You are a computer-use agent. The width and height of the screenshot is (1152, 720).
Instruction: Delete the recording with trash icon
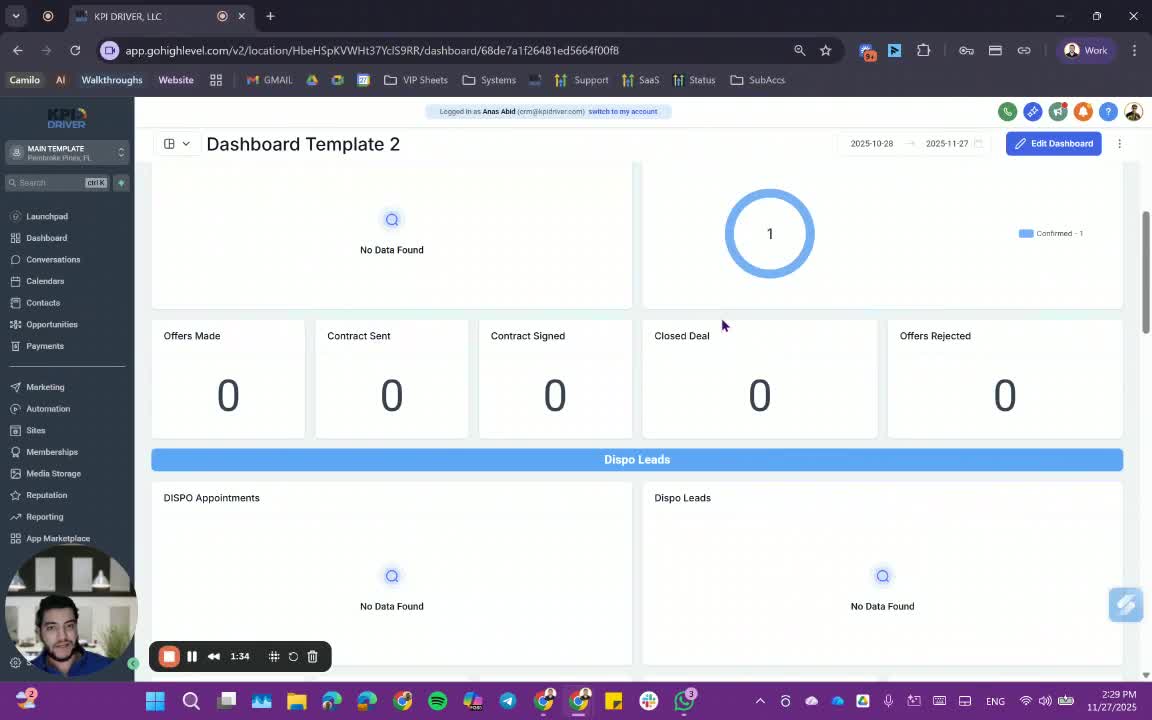point(312,657)
